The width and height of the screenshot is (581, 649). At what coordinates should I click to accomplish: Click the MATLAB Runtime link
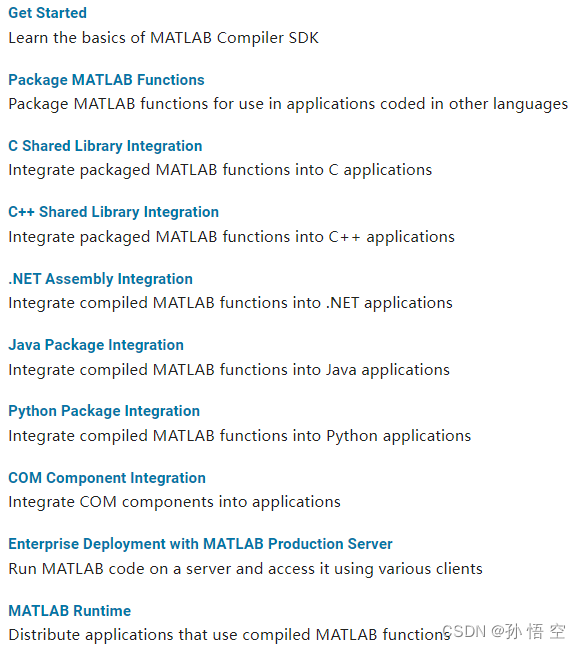tap(70, 611)
